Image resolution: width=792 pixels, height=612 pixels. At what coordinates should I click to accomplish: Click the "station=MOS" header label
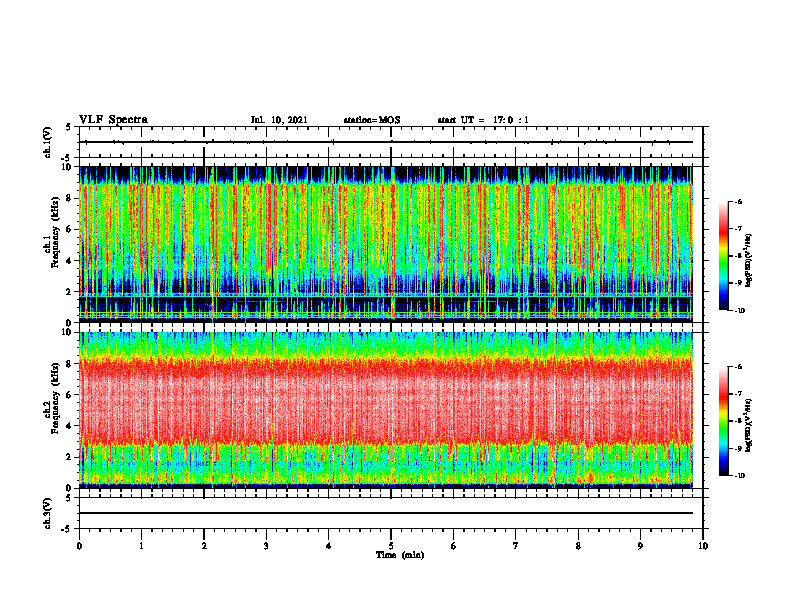[x=372, y=120]
